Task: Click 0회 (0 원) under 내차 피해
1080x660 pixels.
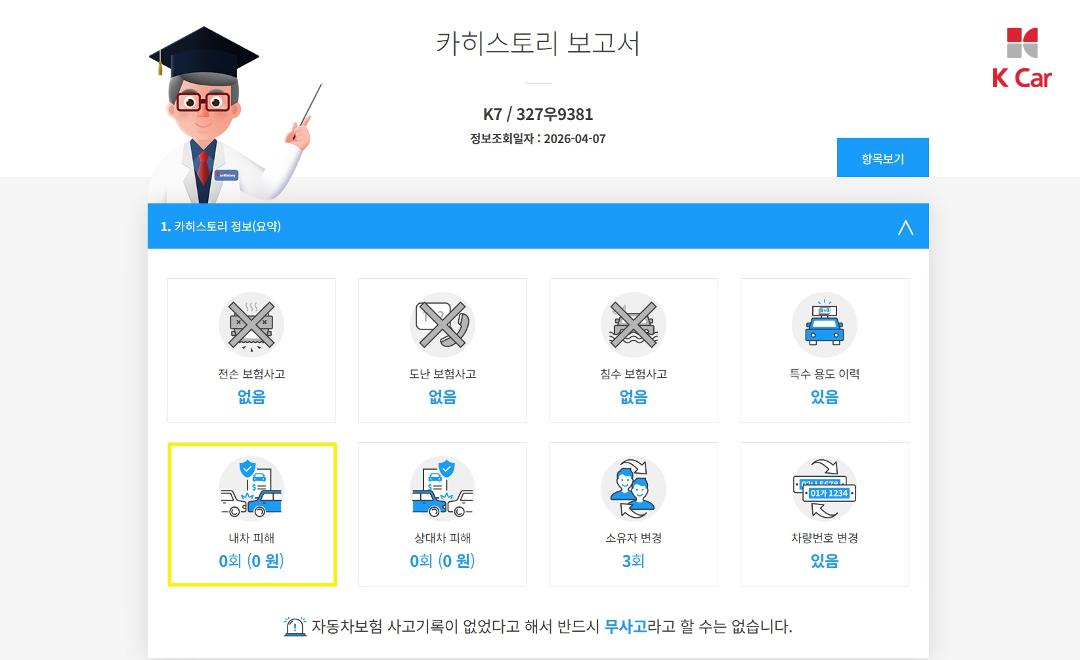Action: pyautogui.click(x=251, y=561)
